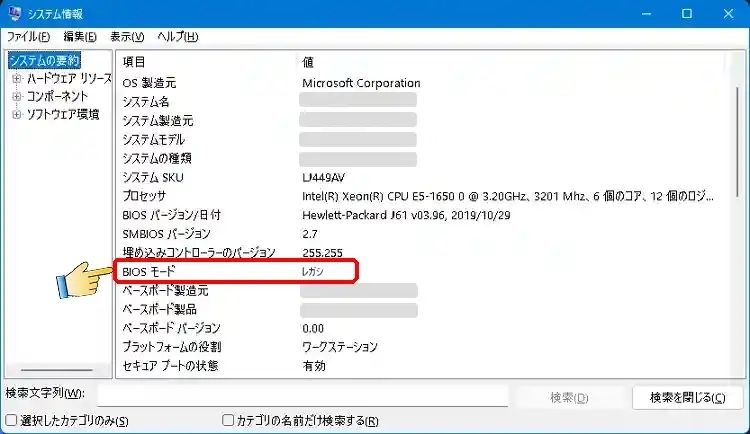Click the 値 column header
Screen dimensions: 750x434
coord(308,62)
